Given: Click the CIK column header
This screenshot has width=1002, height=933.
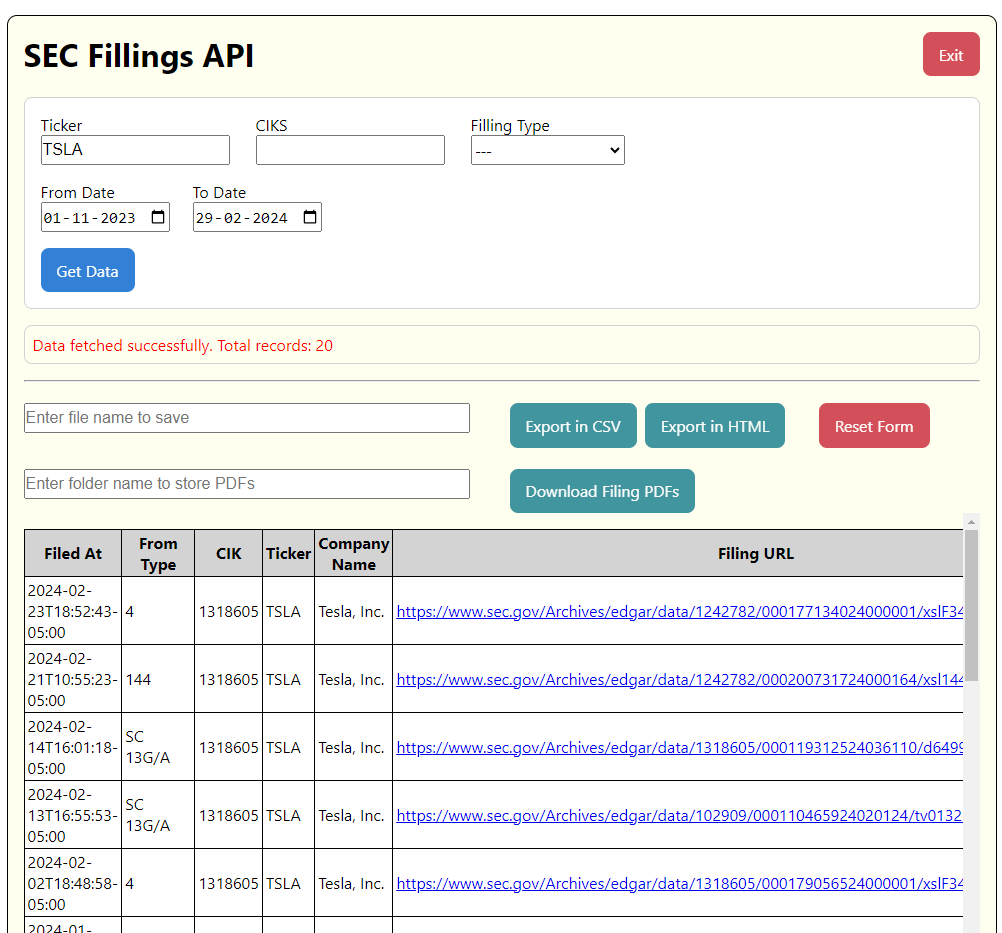Looking at the screenshot, I should (x=228, y=553).
